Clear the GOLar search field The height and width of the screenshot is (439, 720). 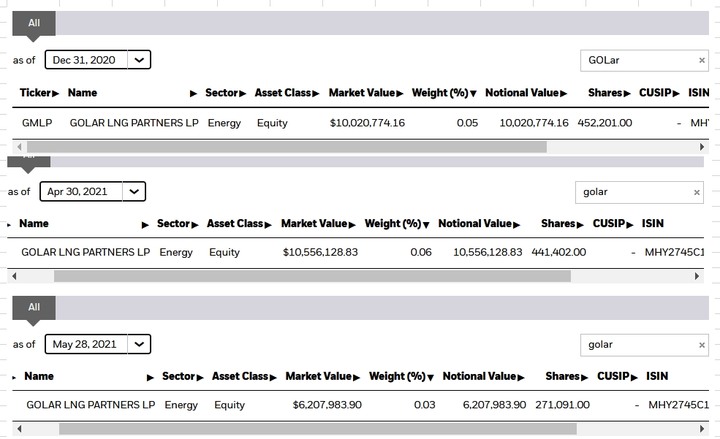[702, 60]
